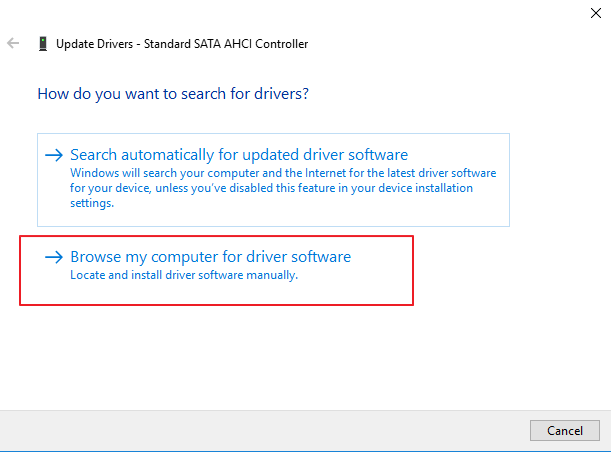Choose Search automatically for updated driver software

(238, 155)
